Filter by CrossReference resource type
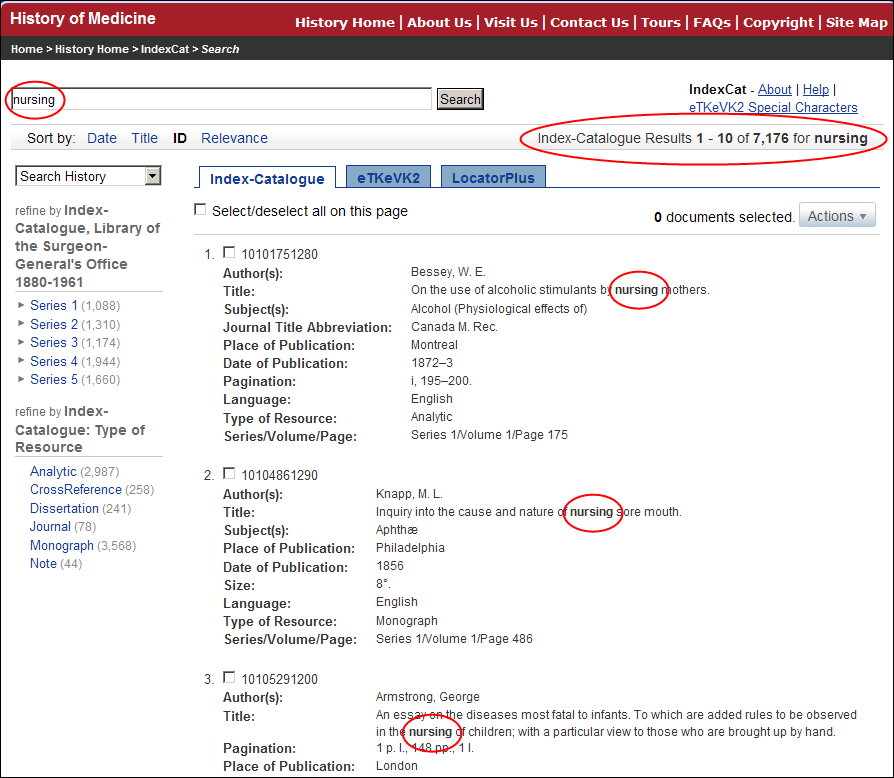Screen dimensions: 894x778 [76, 490]
